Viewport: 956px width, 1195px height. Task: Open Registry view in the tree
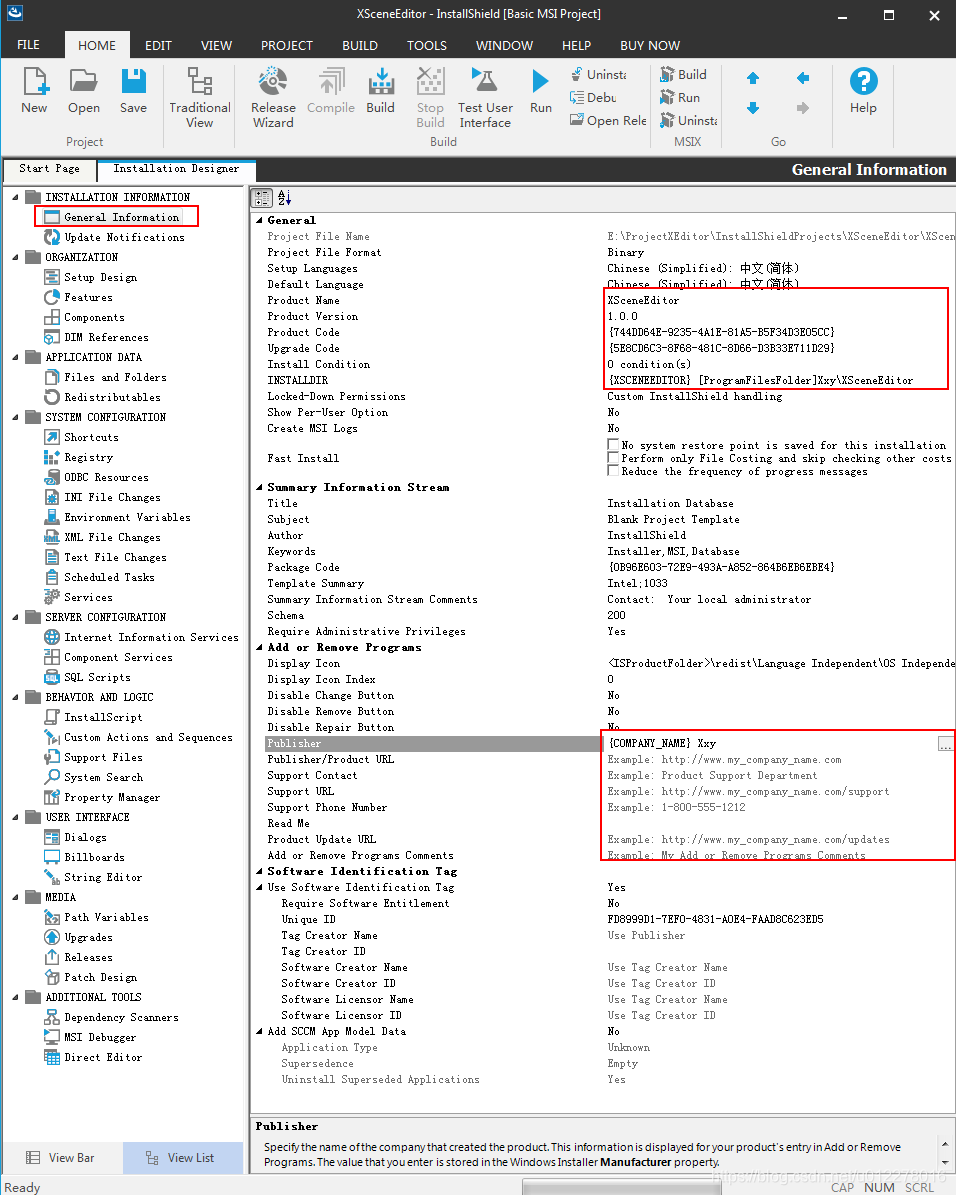pos(88,457)
